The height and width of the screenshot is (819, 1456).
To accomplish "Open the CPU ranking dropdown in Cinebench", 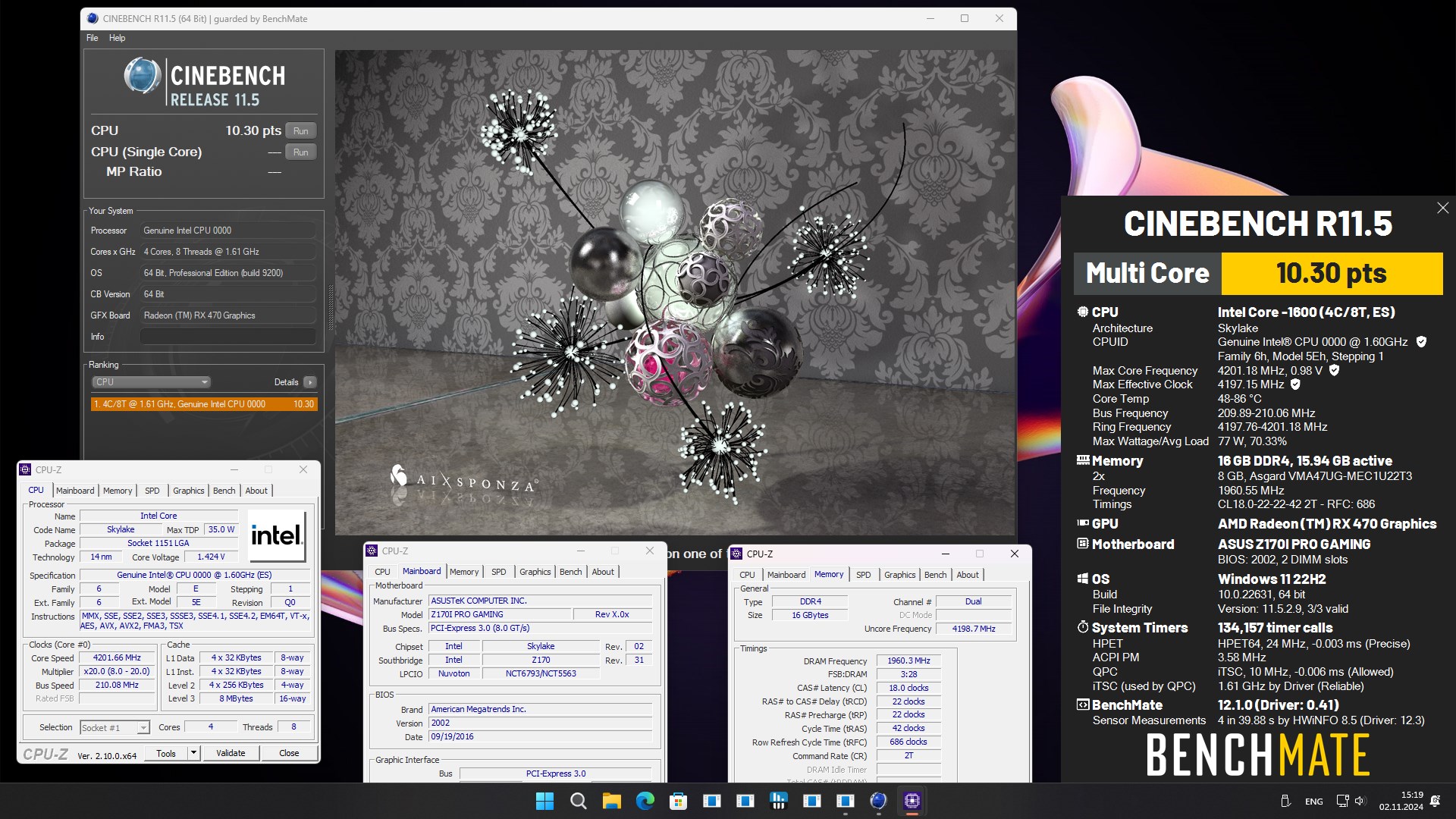I will 151,382.
